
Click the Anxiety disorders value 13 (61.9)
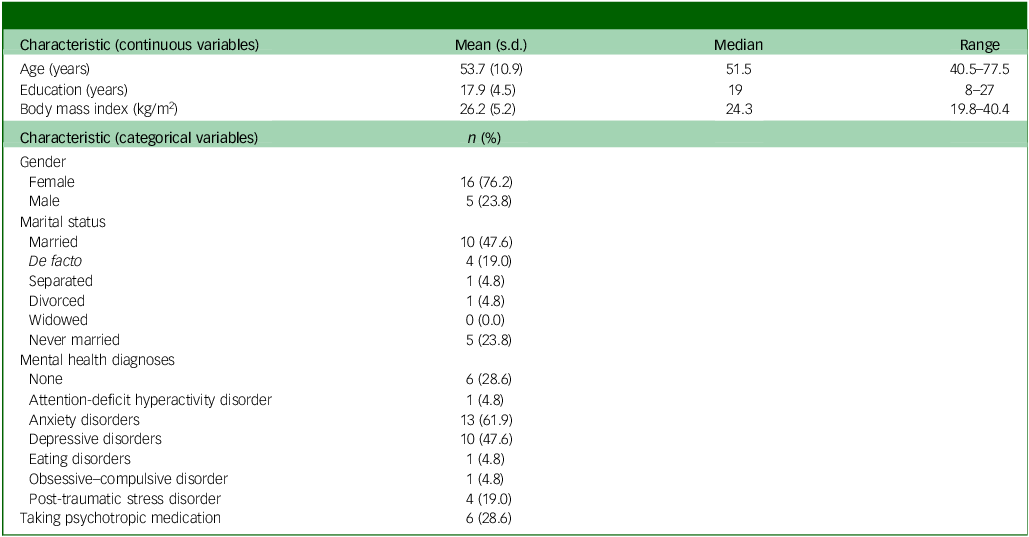pyautogui.click(x=486, y=419)
